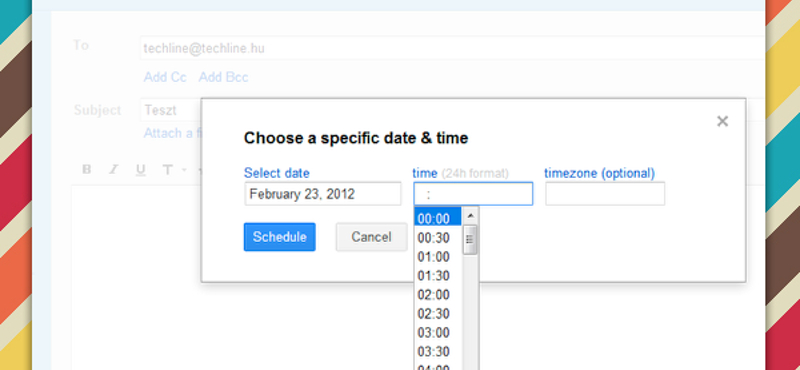Toggle Bold formatting icon
This screenshot has height=370, width=800.
point(87,169)
